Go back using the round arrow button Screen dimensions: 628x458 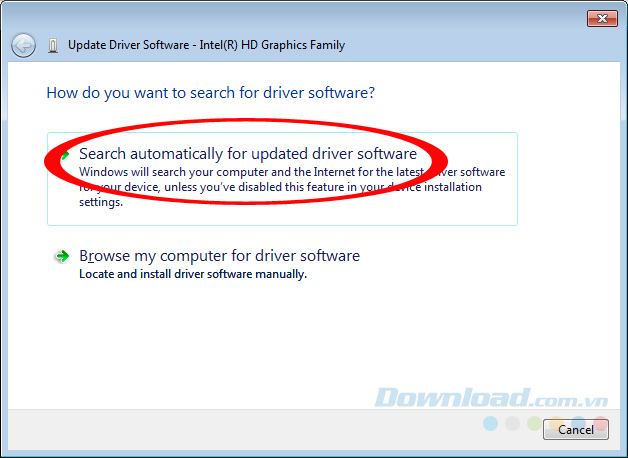click(23, 45)
